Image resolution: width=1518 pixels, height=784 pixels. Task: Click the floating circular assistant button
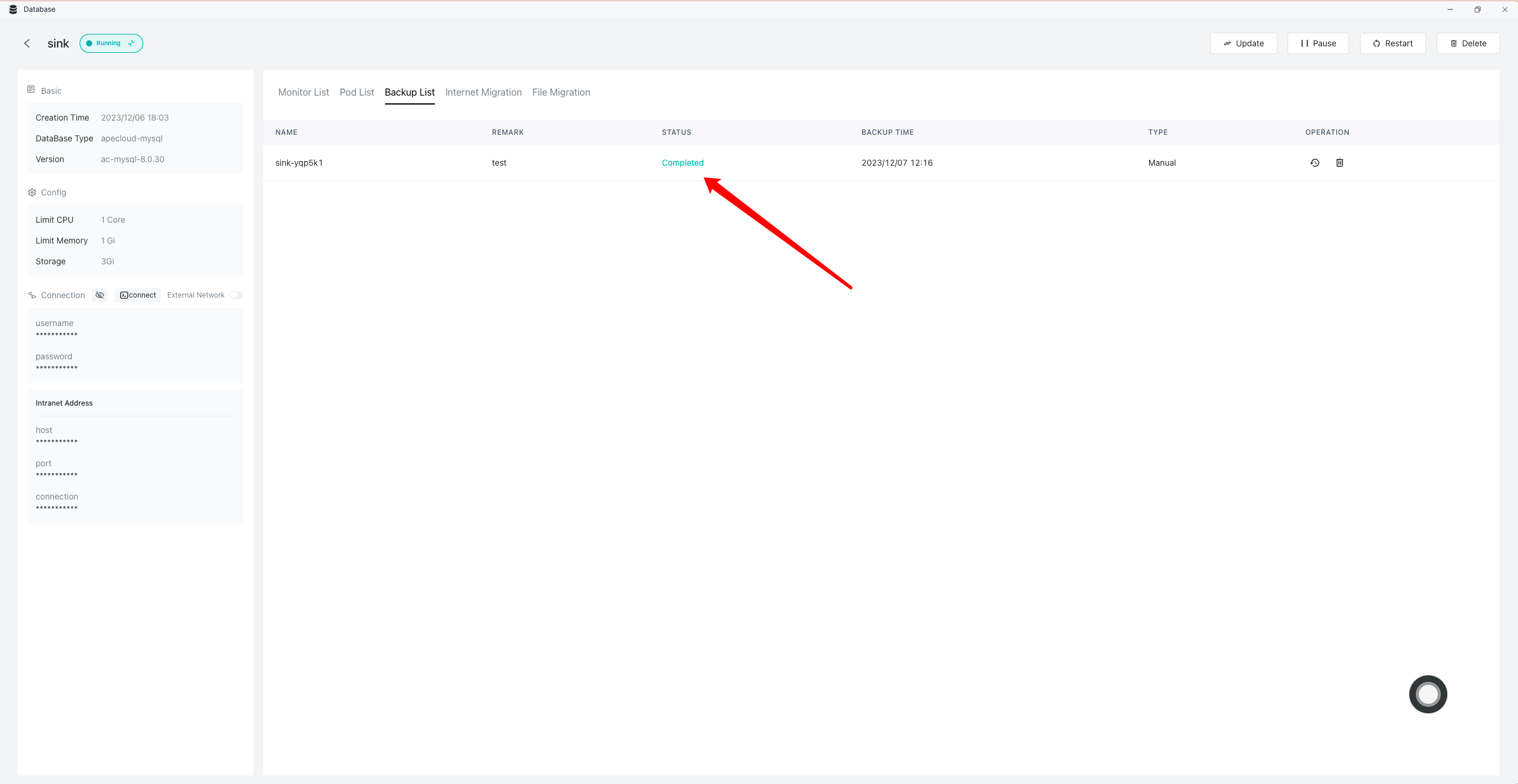(x=1428, y=694)
